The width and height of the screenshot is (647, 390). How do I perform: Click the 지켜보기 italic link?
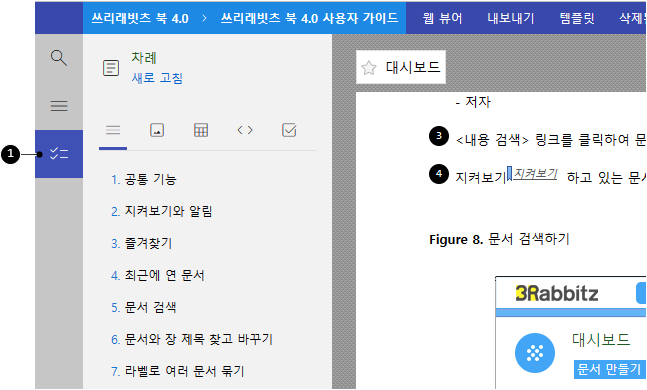point(536,174)
